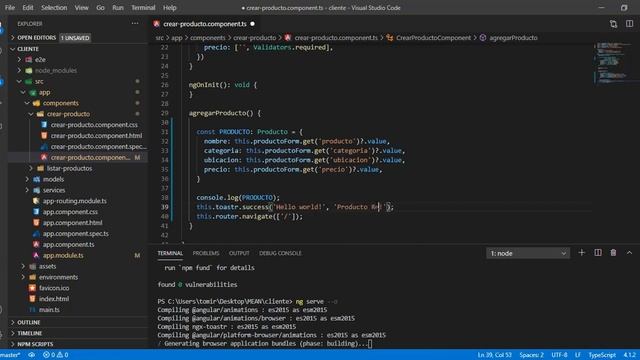The width and height of the screenshot is (640, 360).
Task: Click the CrearProductoComponent breadcrumb
Action: [433, 38]
